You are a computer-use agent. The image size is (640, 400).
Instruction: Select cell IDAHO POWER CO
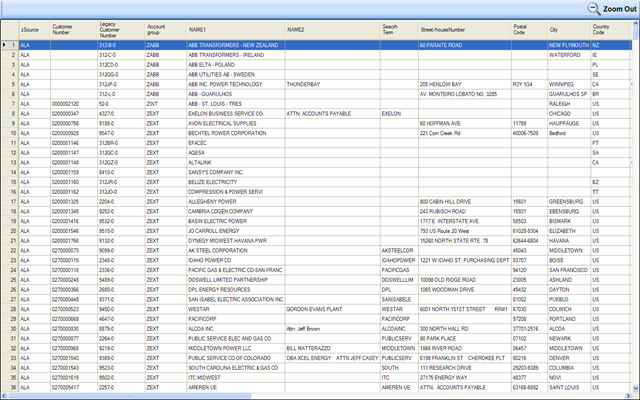pos(236,260)
